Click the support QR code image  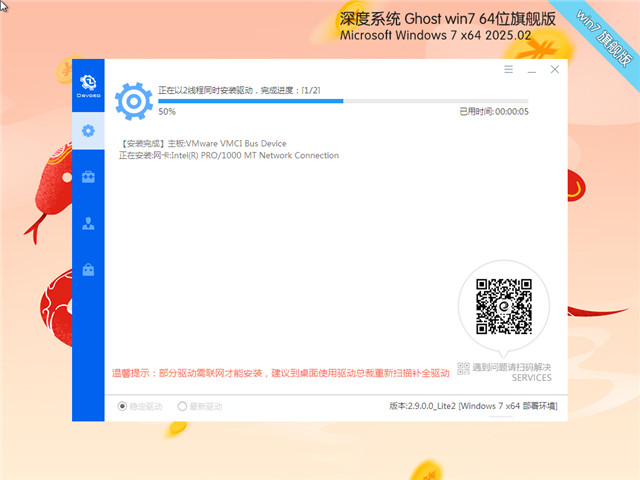(504, 306)
